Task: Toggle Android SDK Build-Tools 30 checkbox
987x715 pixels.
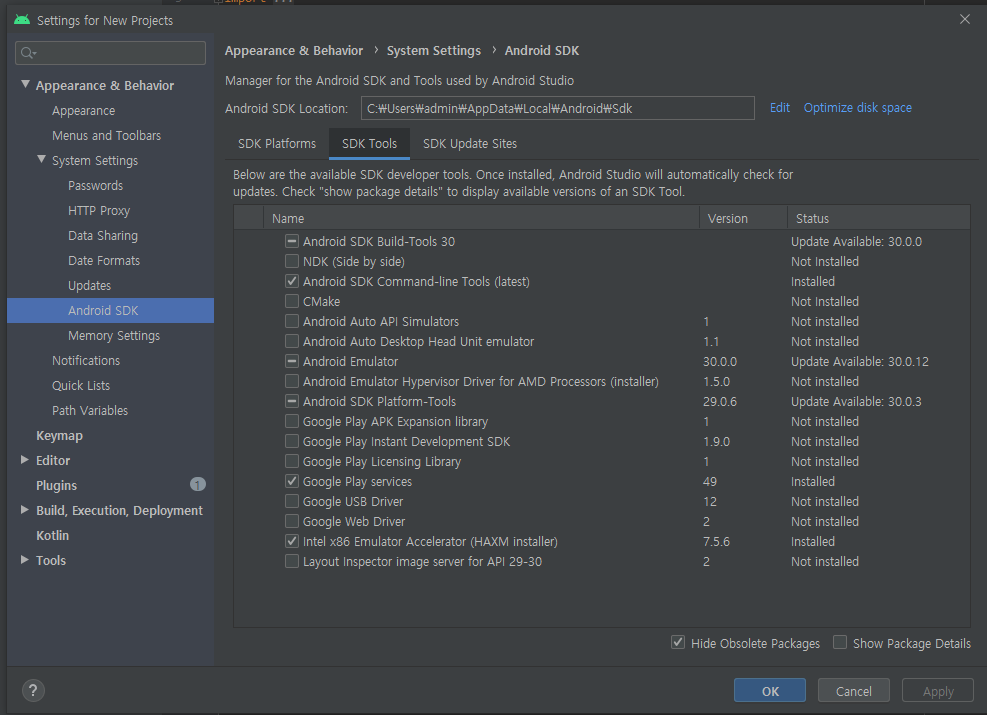Action: click(x=291, y=241)
